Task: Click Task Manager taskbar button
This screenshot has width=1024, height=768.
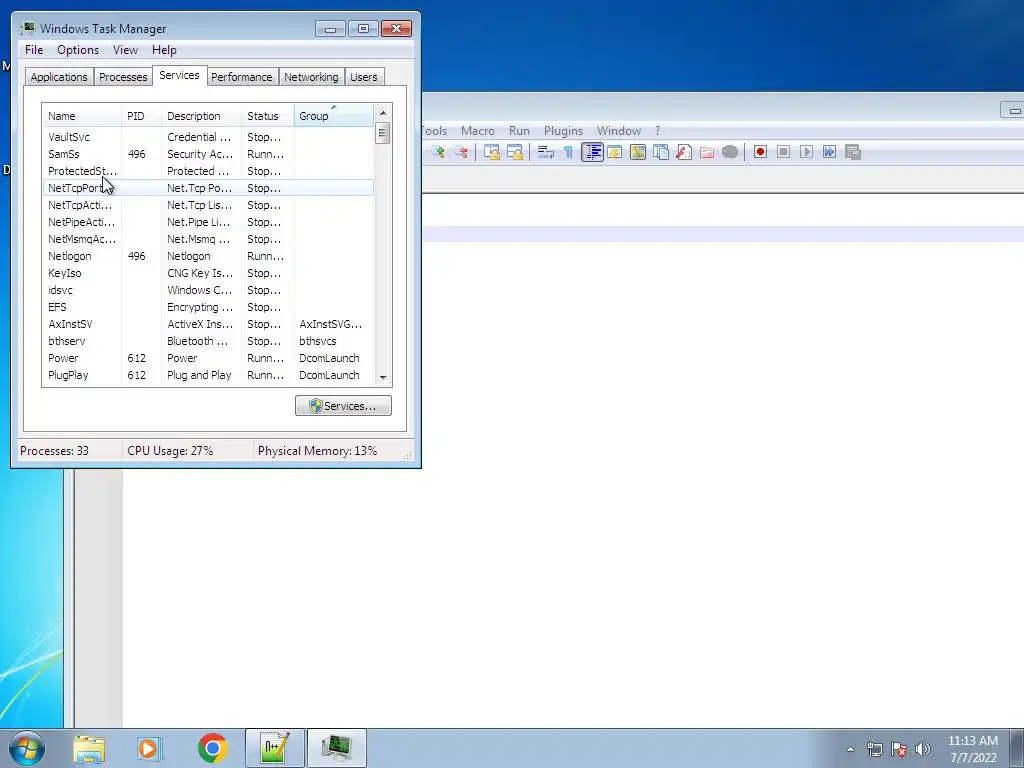Action: pos(337,748)
